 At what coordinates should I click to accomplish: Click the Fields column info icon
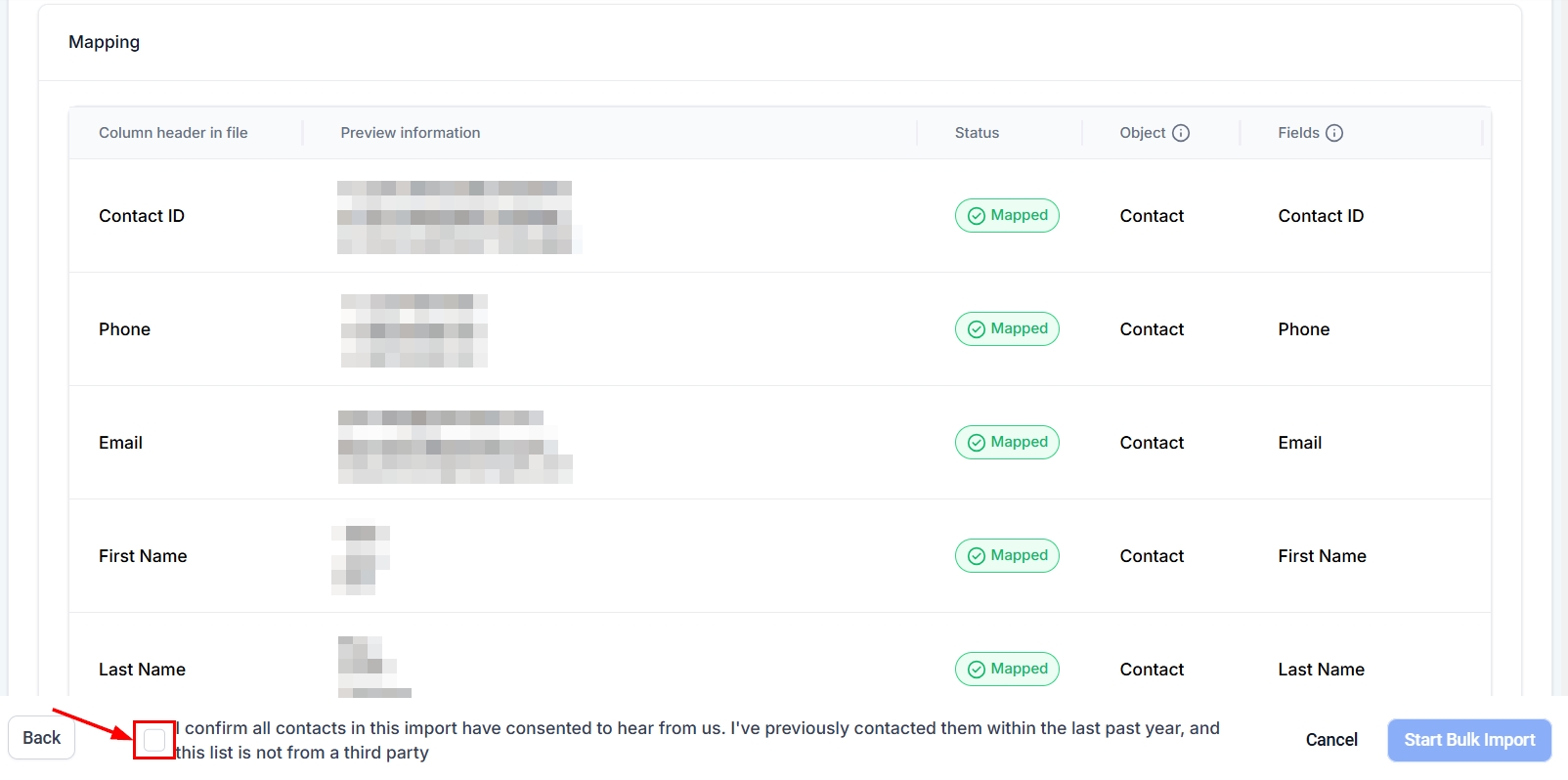(x=1334, y=133)
